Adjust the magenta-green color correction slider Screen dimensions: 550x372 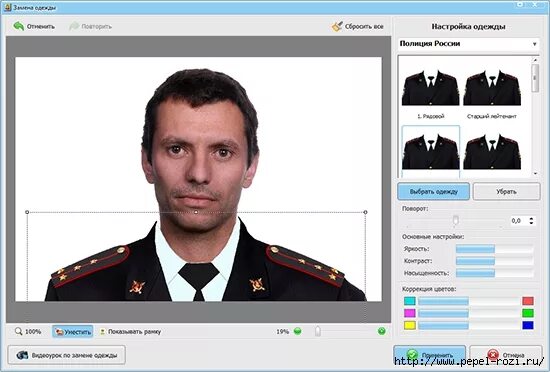[469, 313]
